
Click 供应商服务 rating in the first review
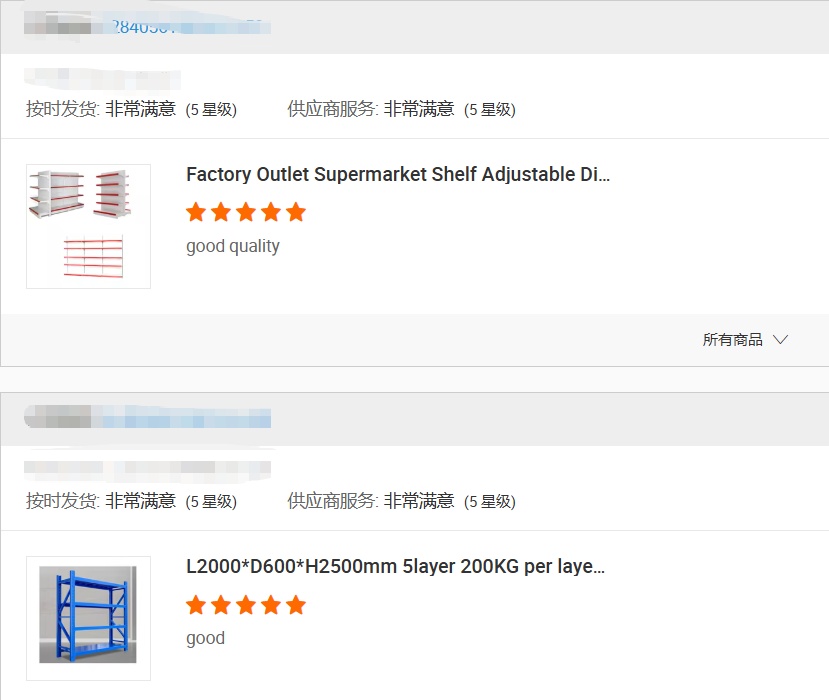tap(401, 109)
